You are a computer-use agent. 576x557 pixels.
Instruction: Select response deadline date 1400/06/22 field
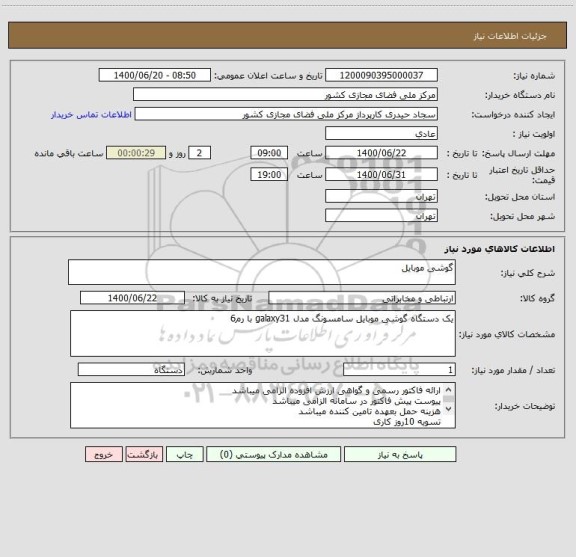381,153
